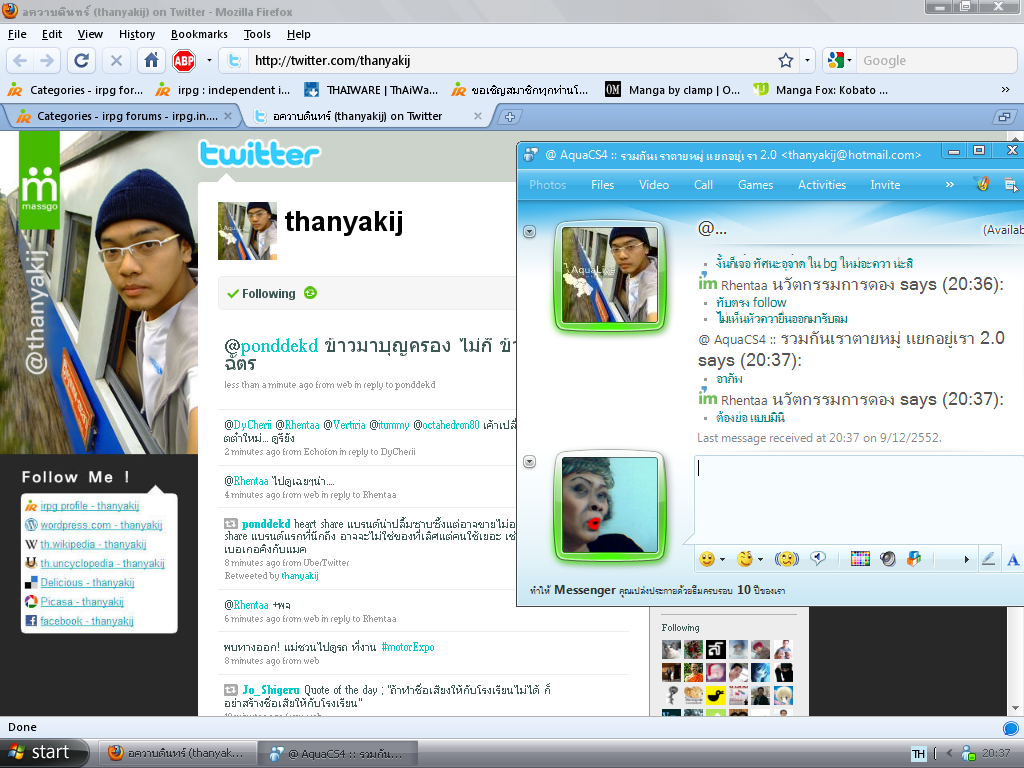Switch to AquaCS4 Messenger taskbar button
1024x768 pixels.
[338, 754]
